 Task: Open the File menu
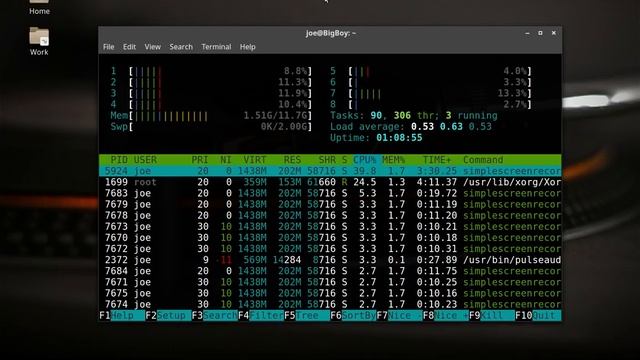[x=109, y=47]
